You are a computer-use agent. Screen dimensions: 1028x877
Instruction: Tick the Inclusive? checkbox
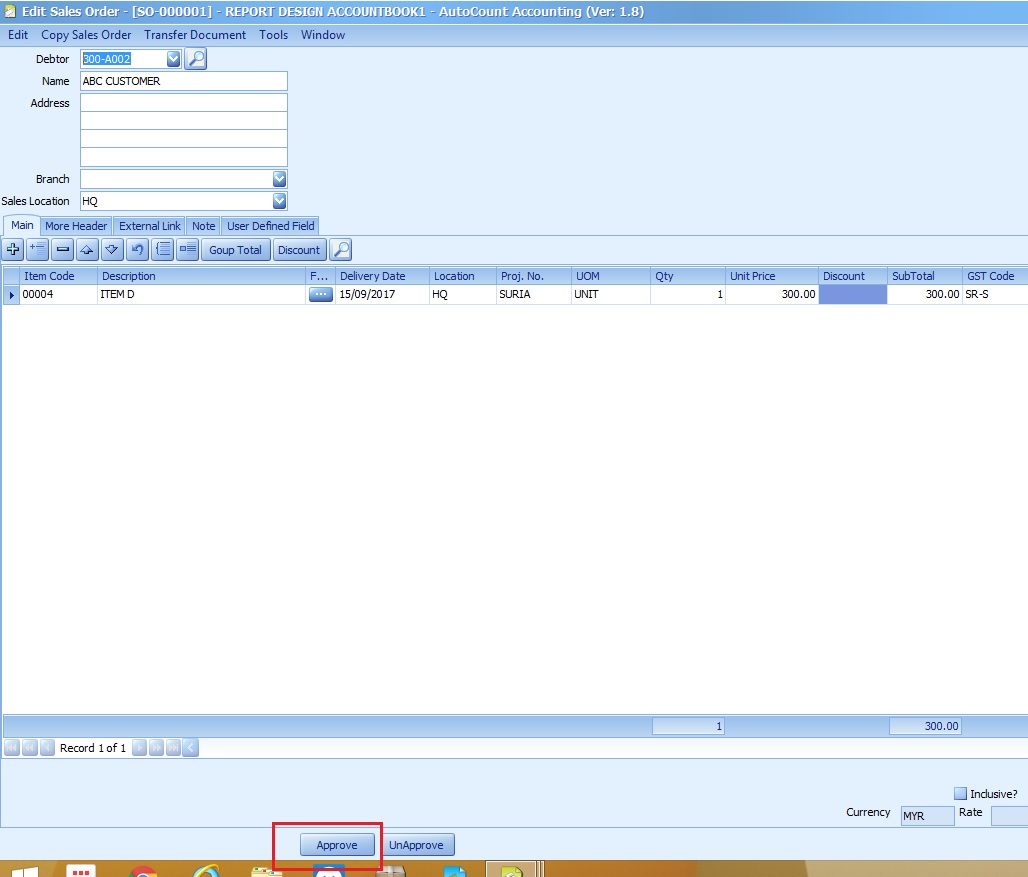[x=961, y=794]
